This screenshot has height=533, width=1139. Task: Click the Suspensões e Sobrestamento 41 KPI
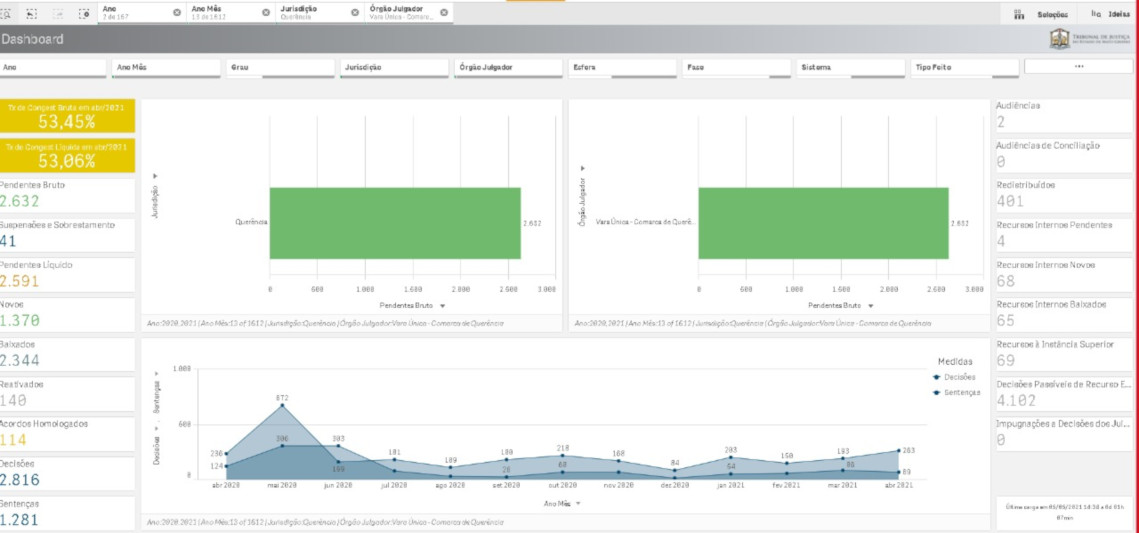(68, 235)
